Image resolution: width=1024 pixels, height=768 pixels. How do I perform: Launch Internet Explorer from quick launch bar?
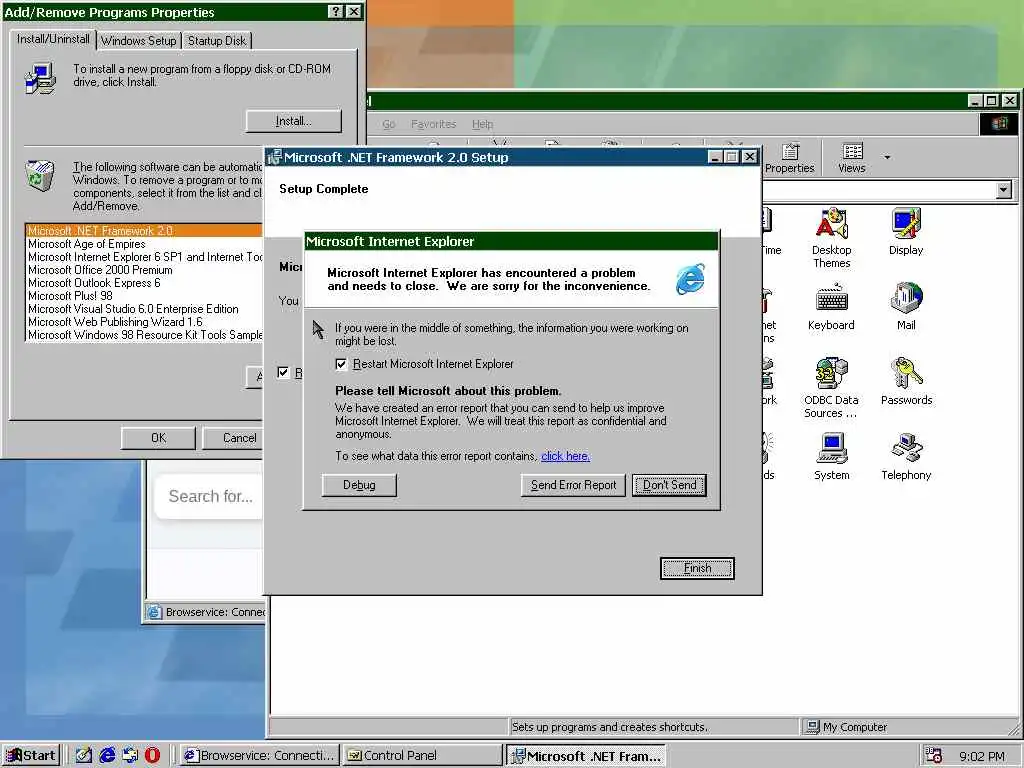pos(107,755)
